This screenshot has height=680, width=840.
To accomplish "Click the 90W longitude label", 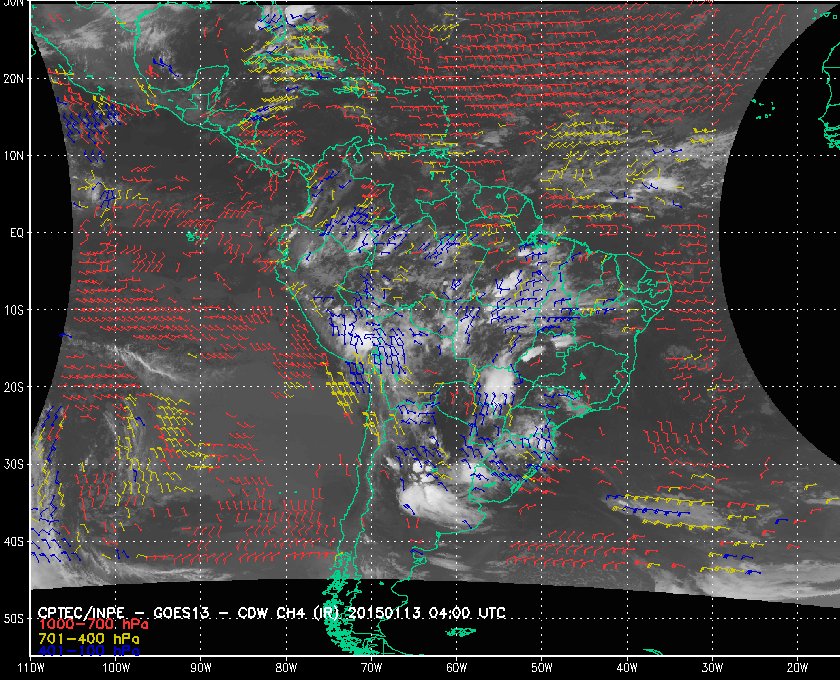I will click(x=201, y=668).
